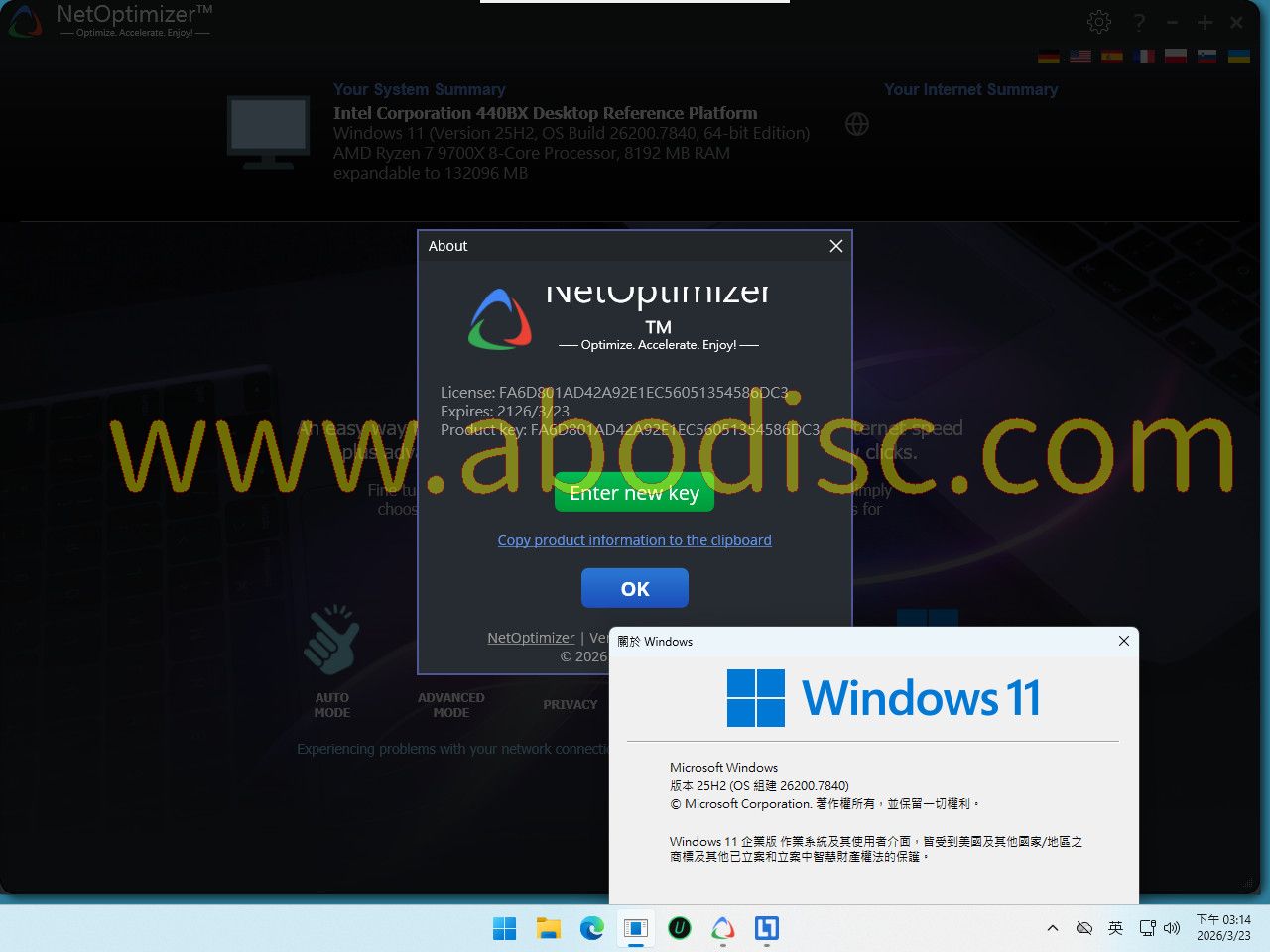The image size is (1270, 952).
Task: Switch language using the German flag
Action: point(1049,57)
